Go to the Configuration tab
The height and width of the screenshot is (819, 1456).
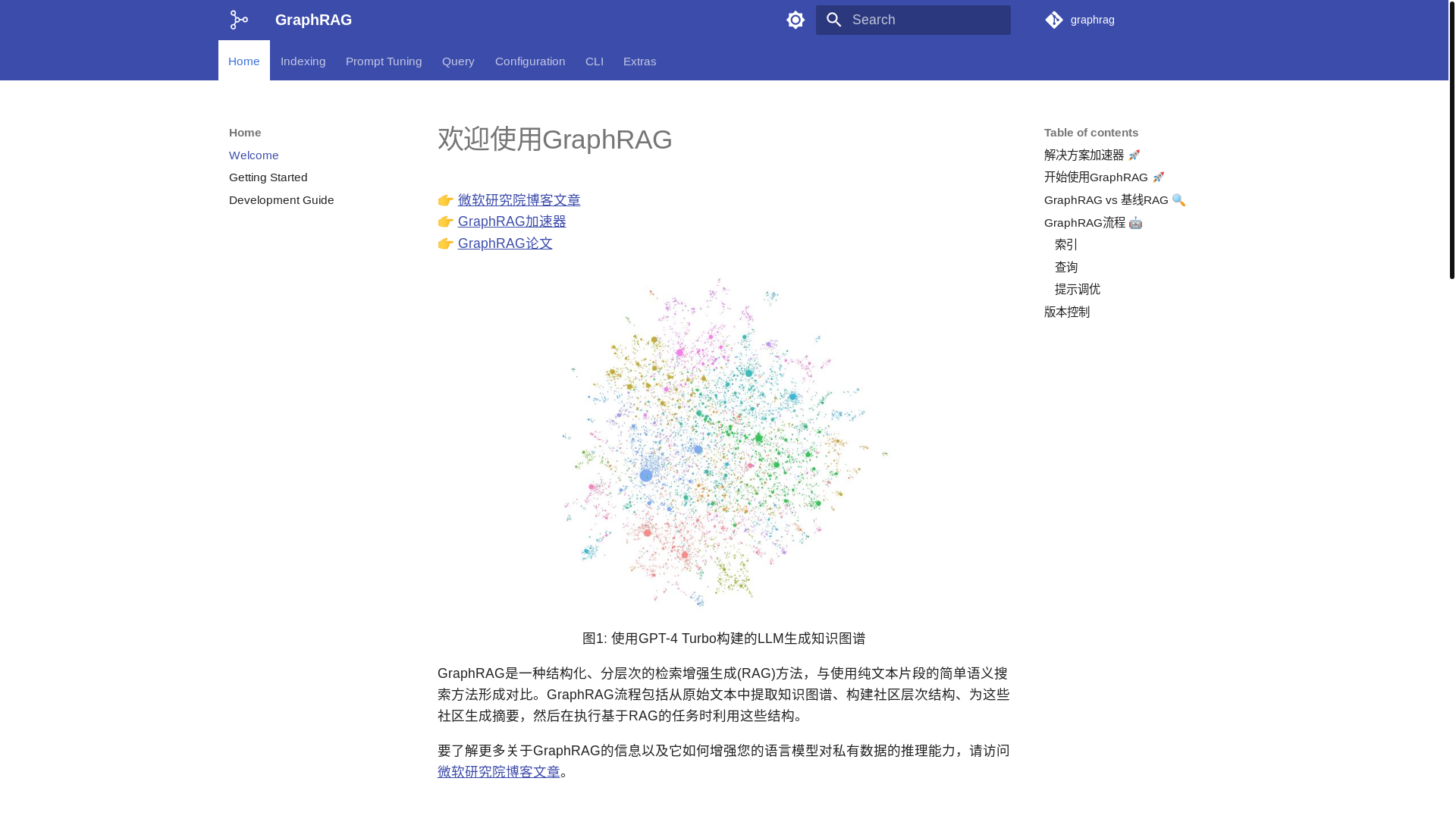point(530,61)
